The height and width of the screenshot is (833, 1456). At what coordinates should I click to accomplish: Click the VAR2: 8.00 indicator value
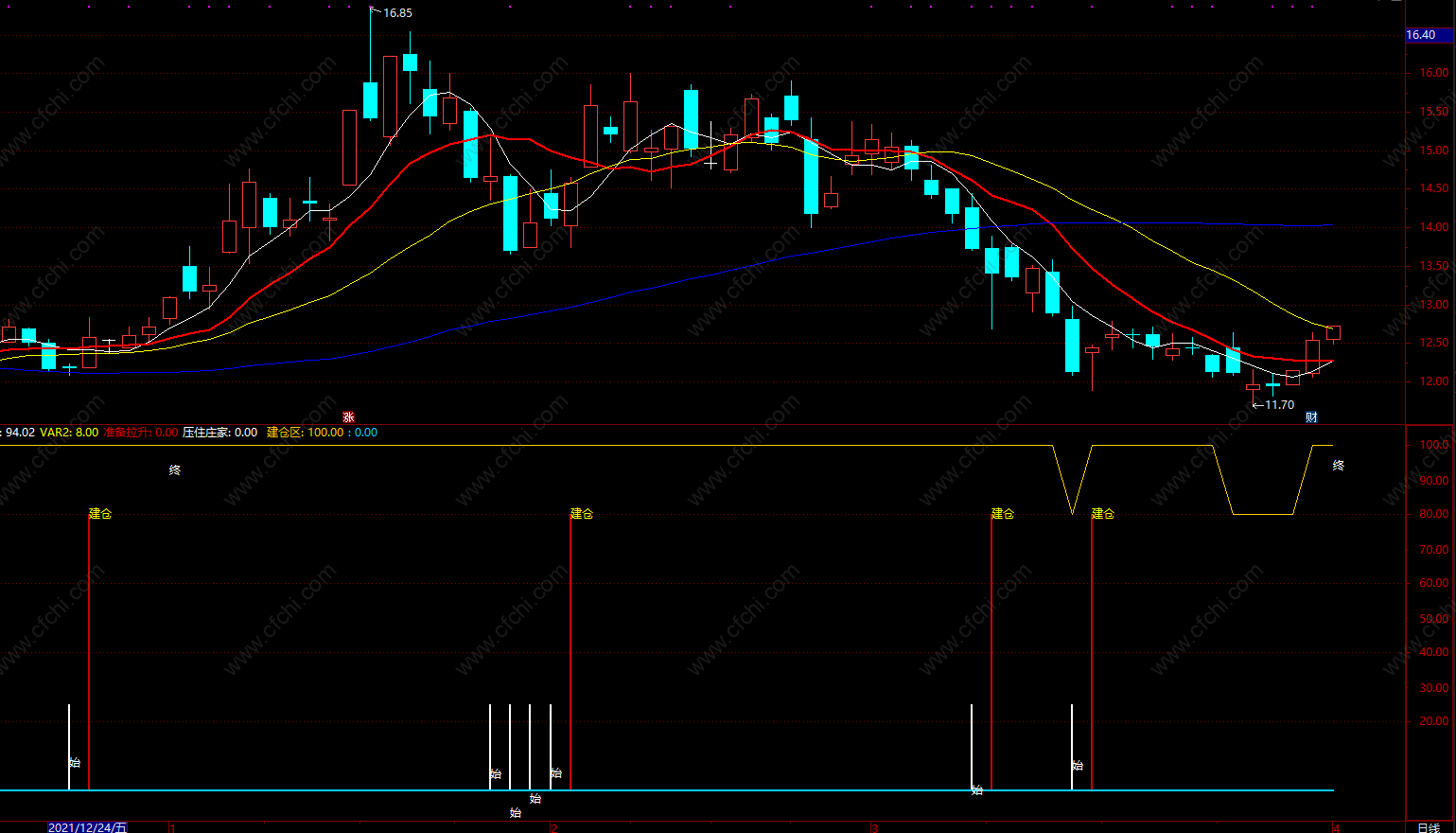coord(69,433)
